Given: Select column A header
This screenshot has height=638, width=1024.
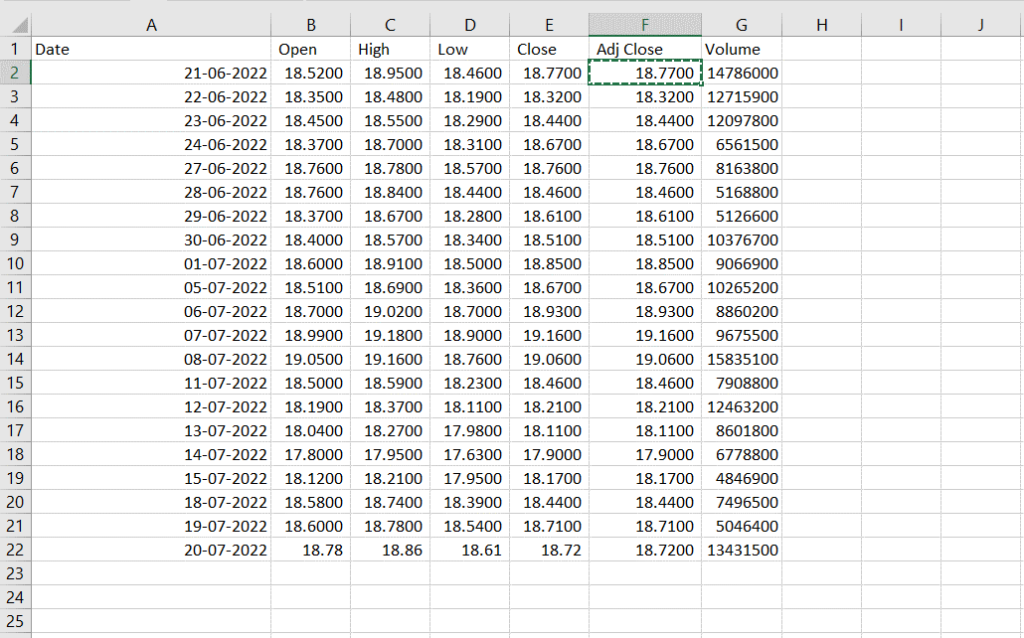Looking at the screenshot, I should pos(151,25).
